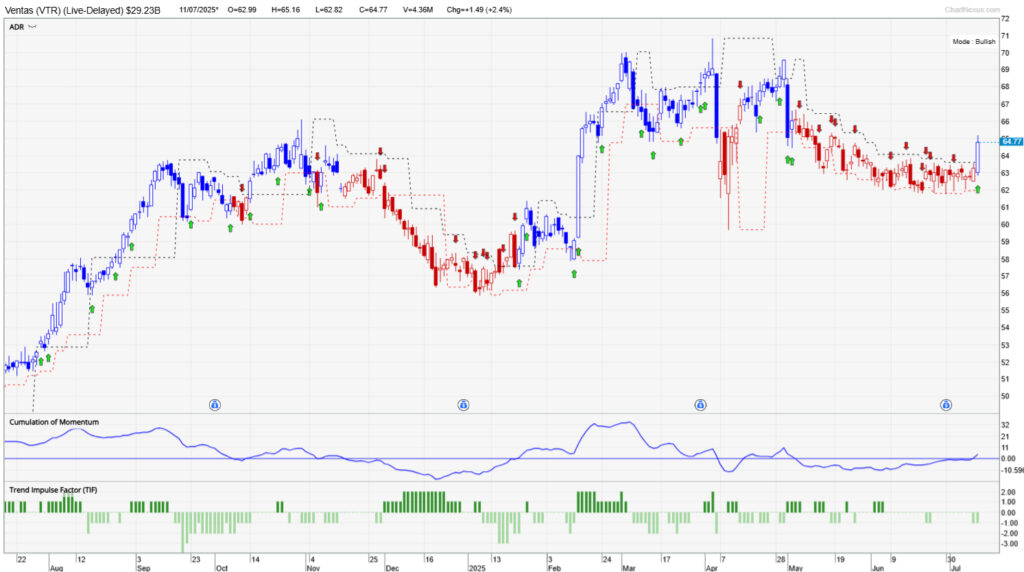Screen dimensions: 1024x572
Task: Click the event marker icon near late December
Action: click(463, 405)
